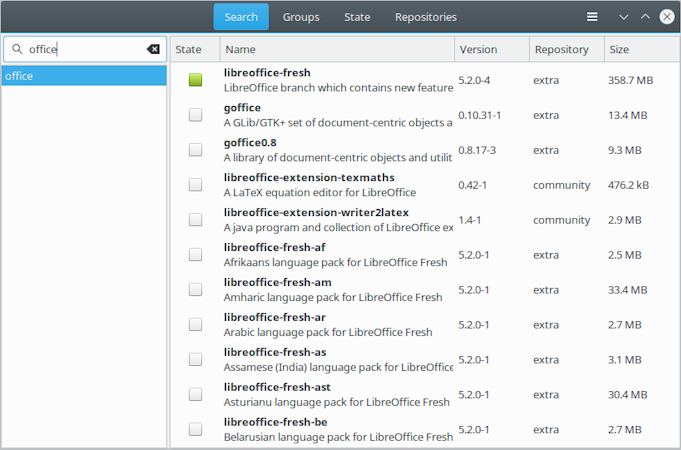Sort packages by Name column header
This screenshot has height=450, width=681.
[x=336, y=49]
